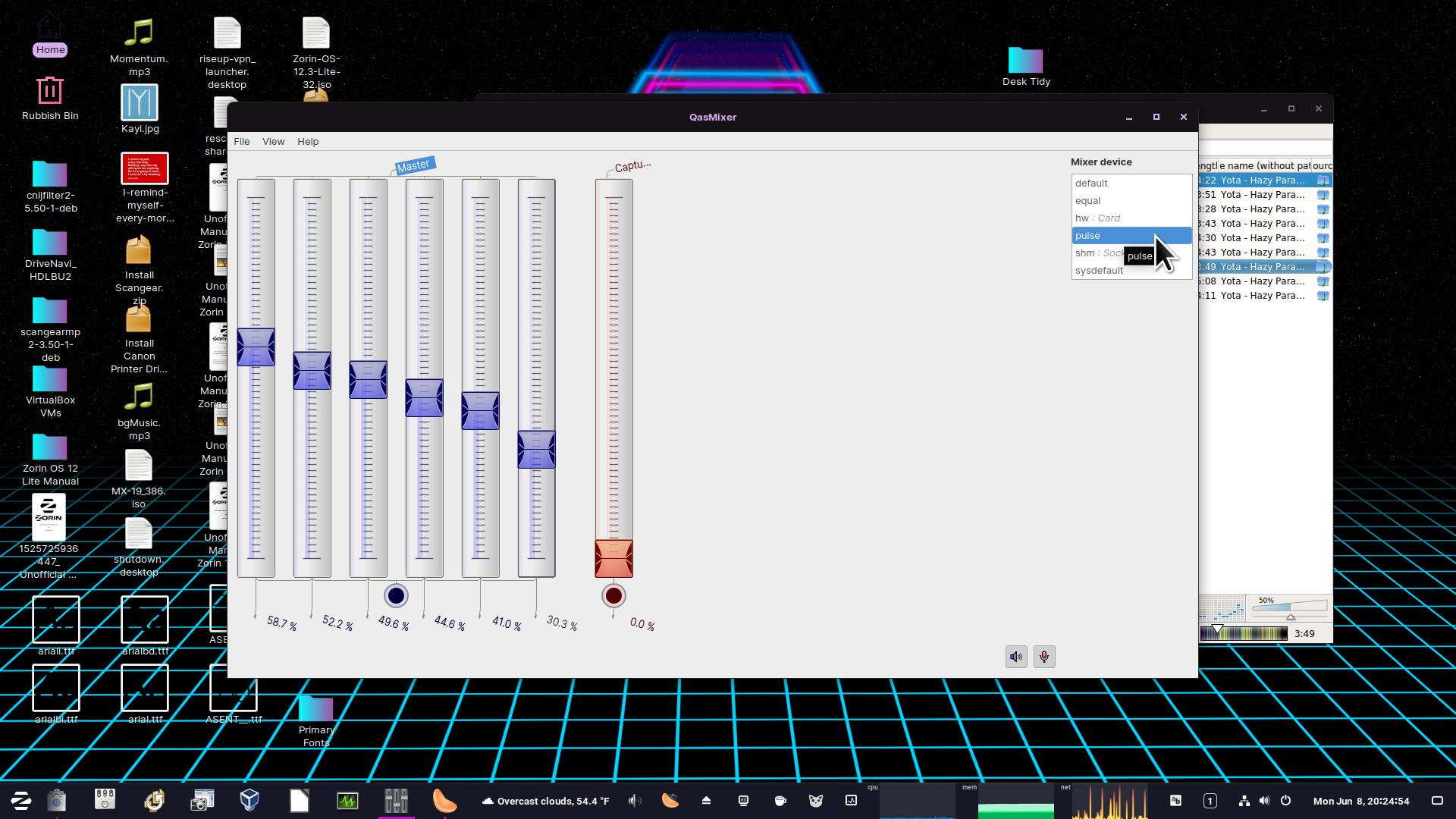The image size is (1456, 819).
Task: Open the Help menu
Action: (x=307, y=142)
